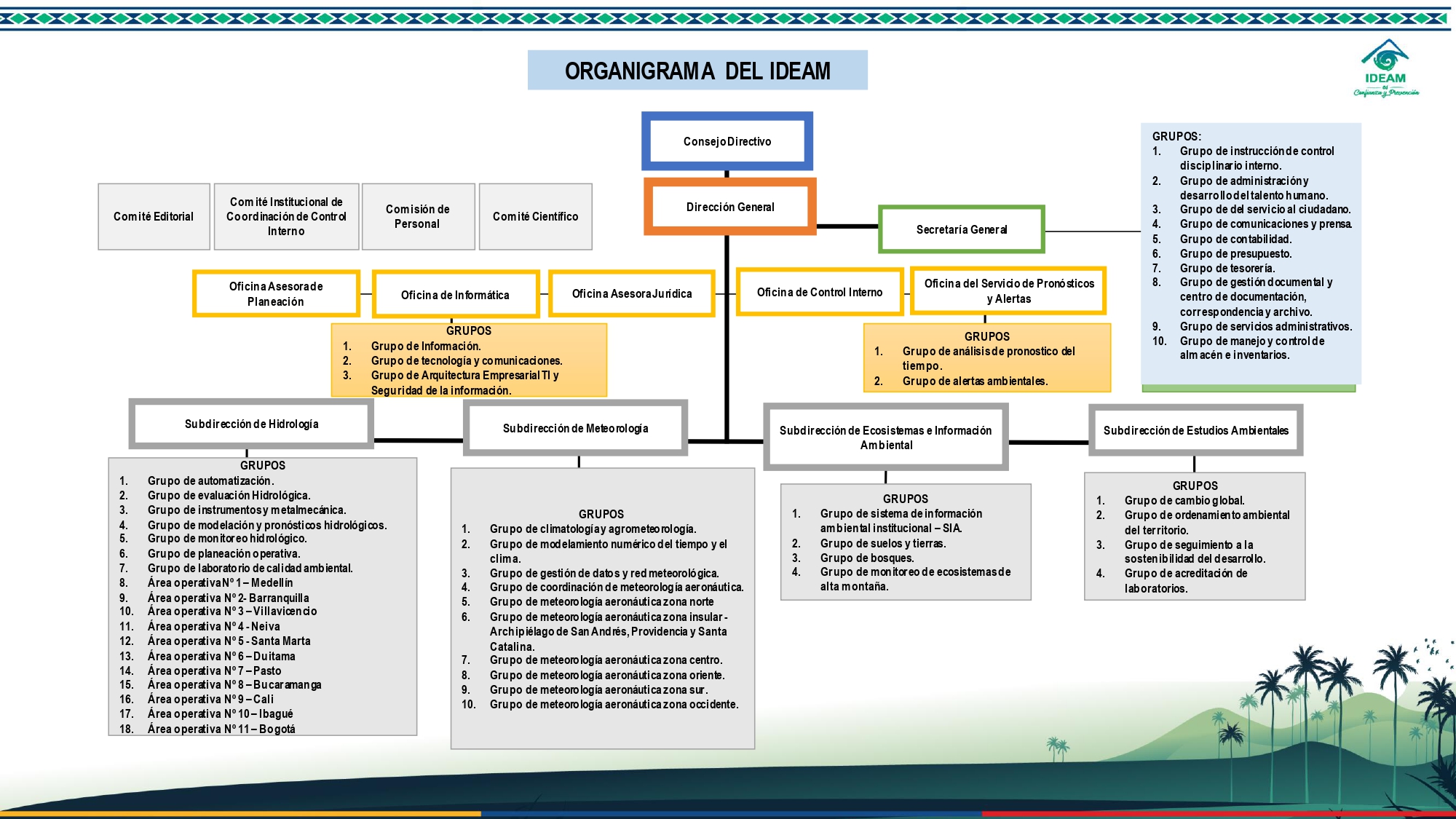
Task: Select the Dirección General box
Action: (730, 207)
